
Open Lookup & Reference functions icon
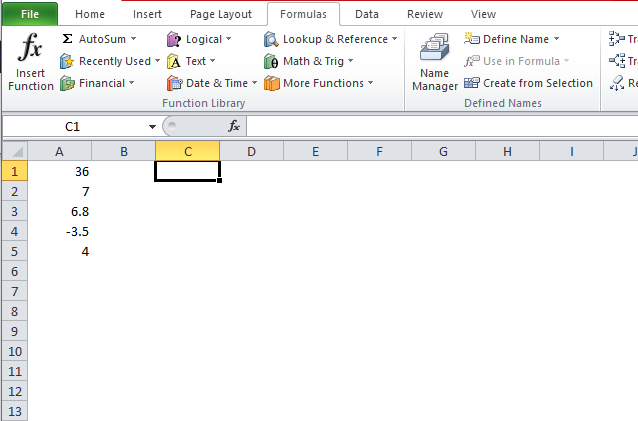tap(271, 39)
